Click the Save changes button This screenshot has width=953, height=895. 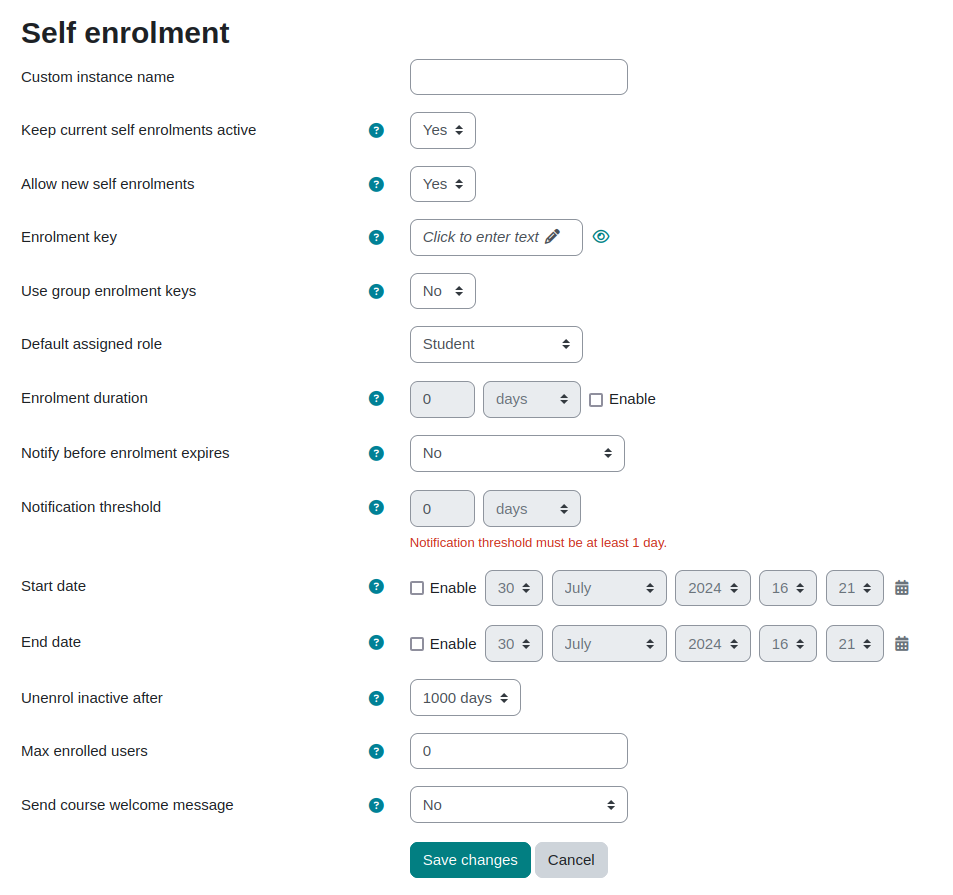[470, 860]
